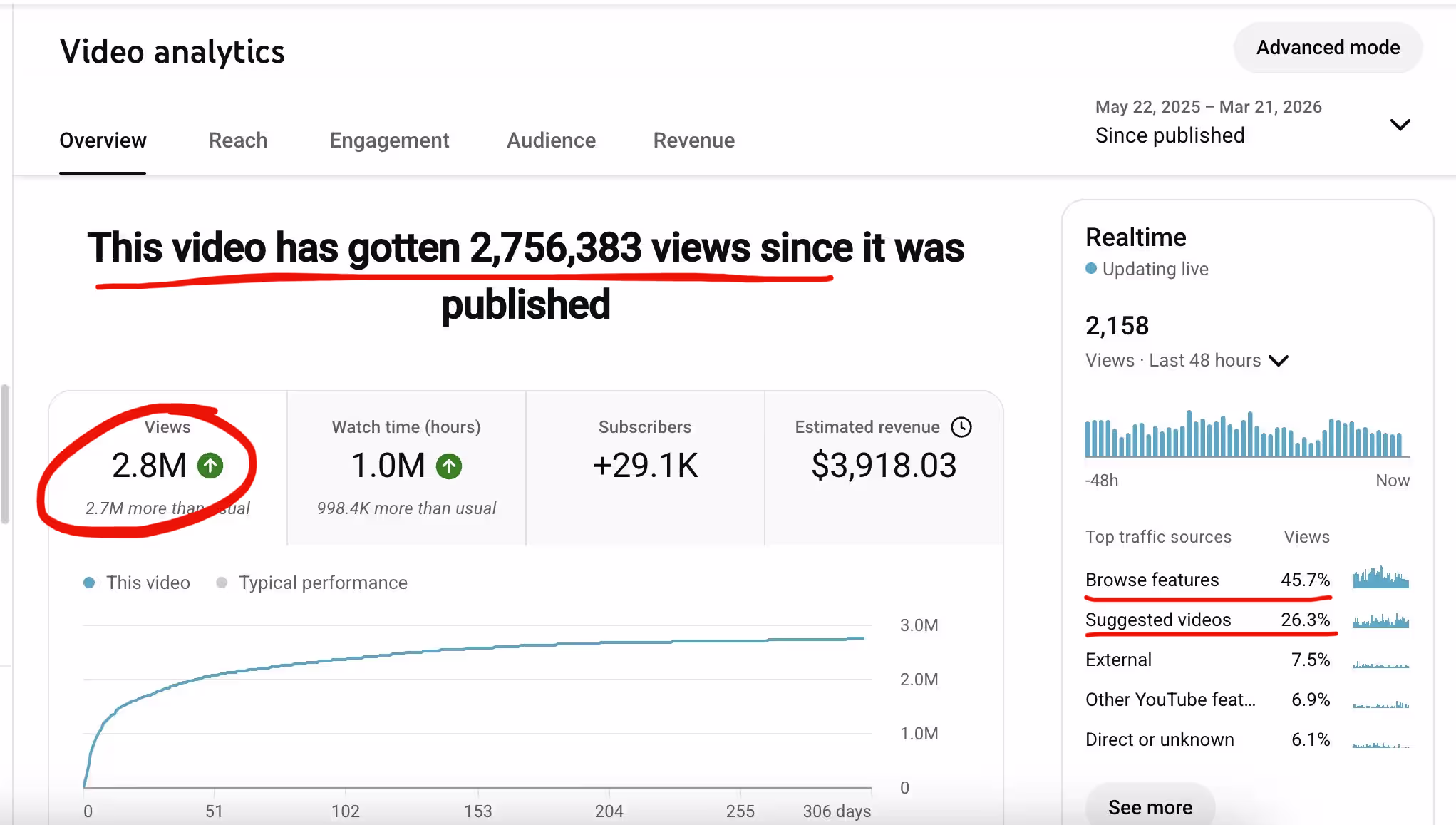Open the Views Last 48 hours dropdown
This screenshot has height=825, width=1456.
pos(1279,361)
